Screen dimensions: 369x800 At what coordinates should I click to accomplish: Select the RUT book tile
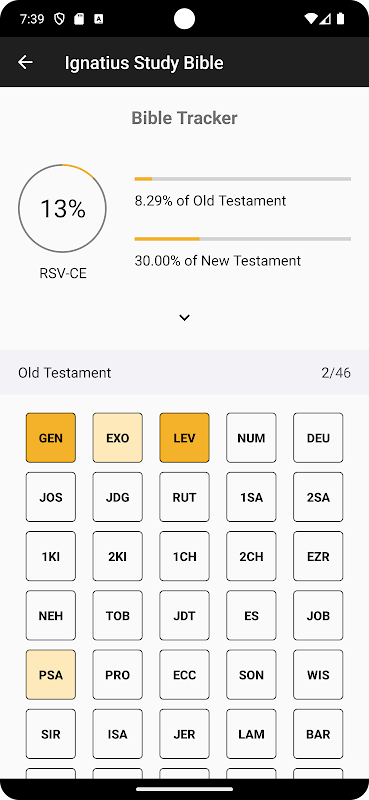pos(184,497)
